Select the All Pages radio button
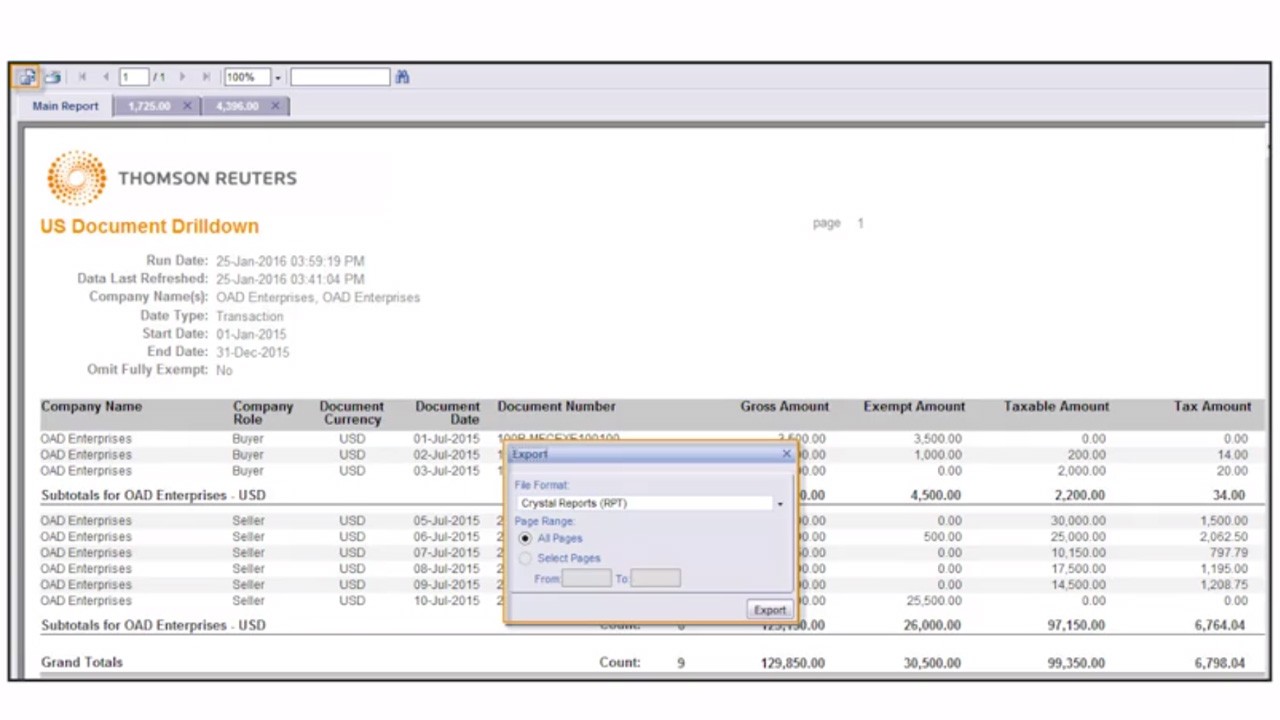1280x720 pixels. [x=526, y=539]
